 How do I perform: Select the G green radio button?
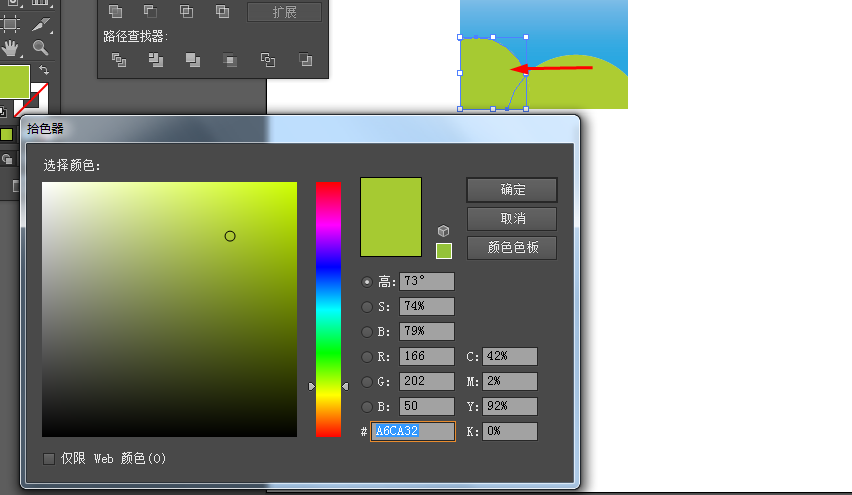tap(367, 382)
